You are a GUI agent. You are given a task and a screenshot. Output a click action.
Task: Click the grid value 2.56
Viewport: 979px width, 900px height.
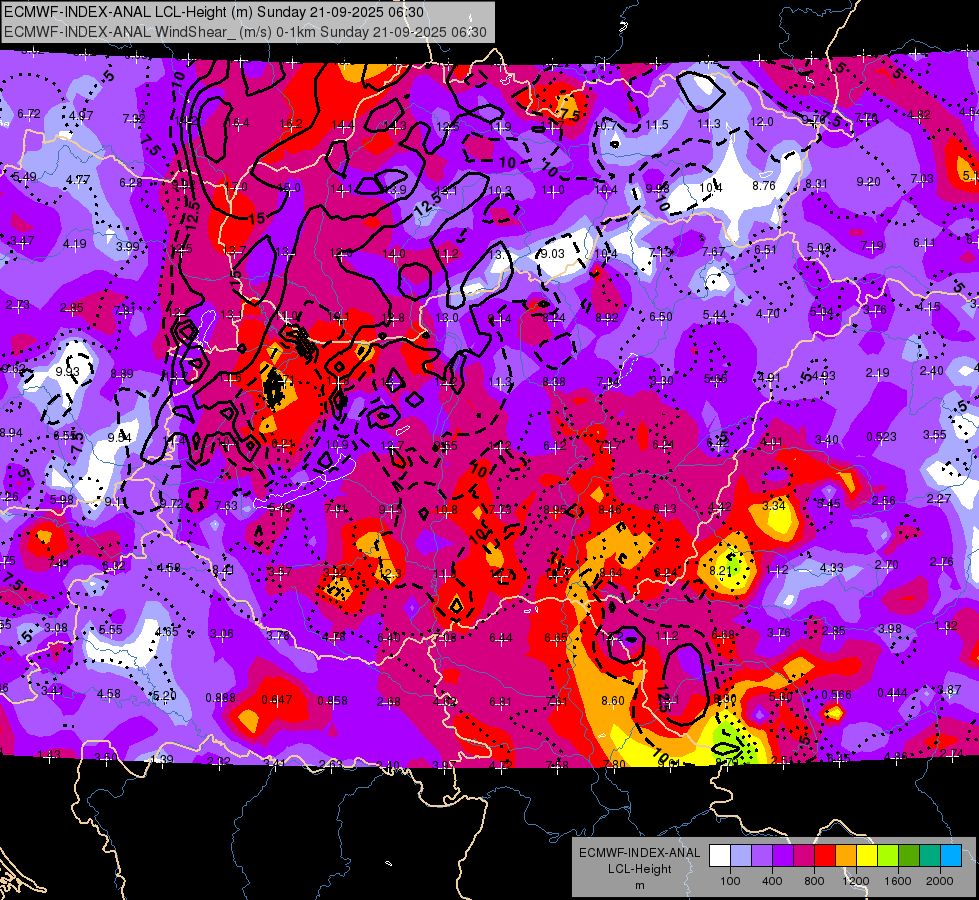883,500
